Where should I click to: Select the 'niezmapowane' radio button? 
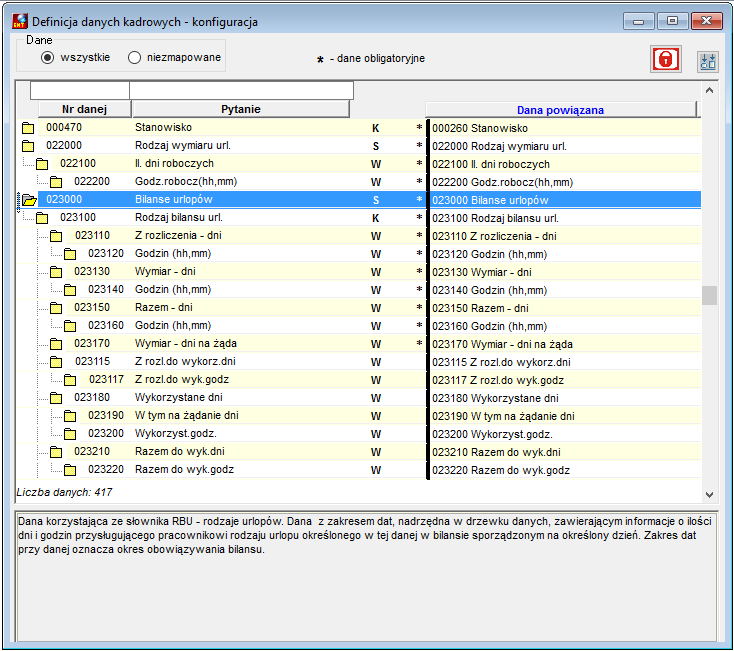(134, 58)
